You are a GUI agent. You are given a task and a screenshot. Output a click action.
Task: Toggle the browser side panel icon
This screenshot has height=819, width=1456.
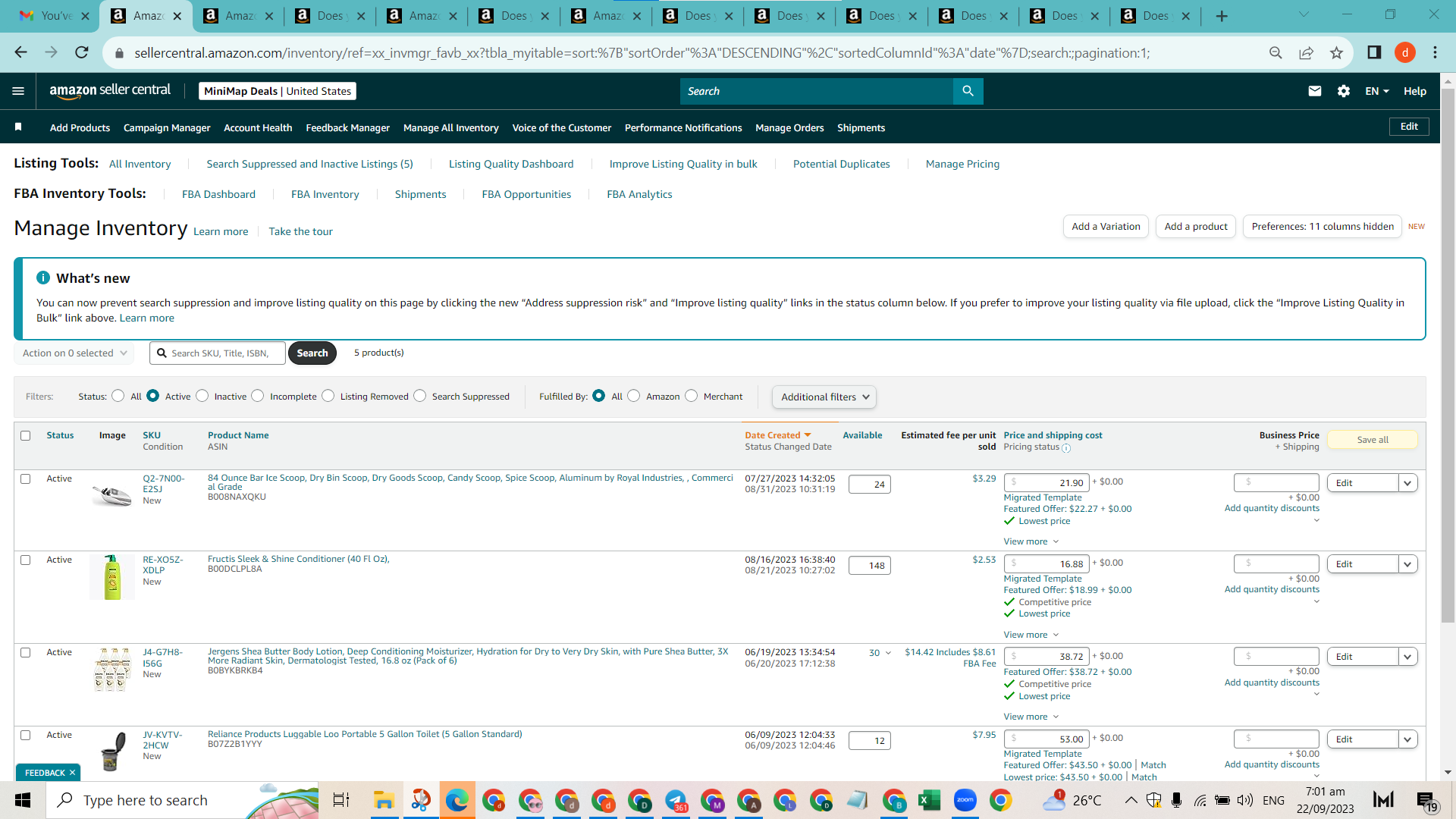(1374, 52)
